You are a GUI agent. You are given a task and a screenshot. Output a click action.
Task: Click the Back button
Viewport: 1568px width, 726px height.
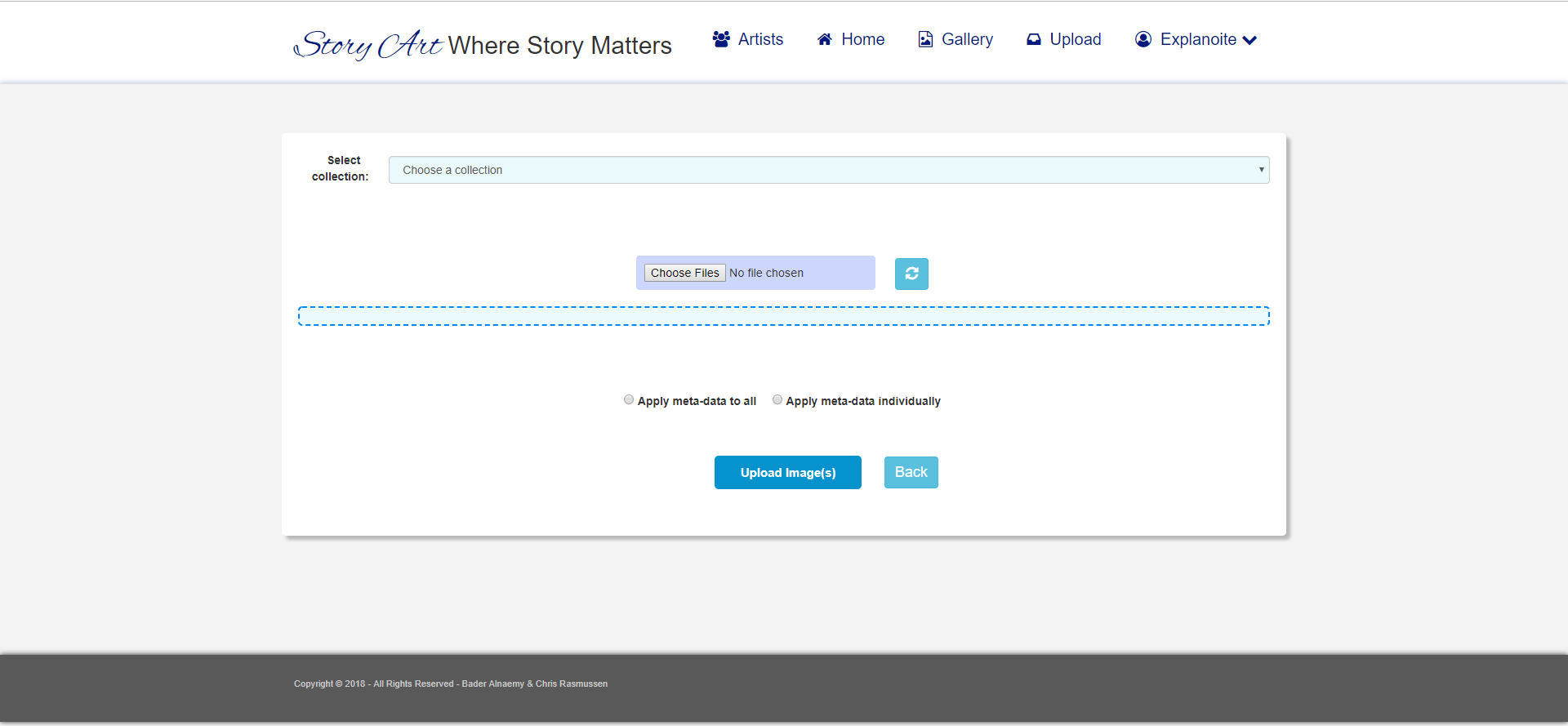(x=911, y=472)
